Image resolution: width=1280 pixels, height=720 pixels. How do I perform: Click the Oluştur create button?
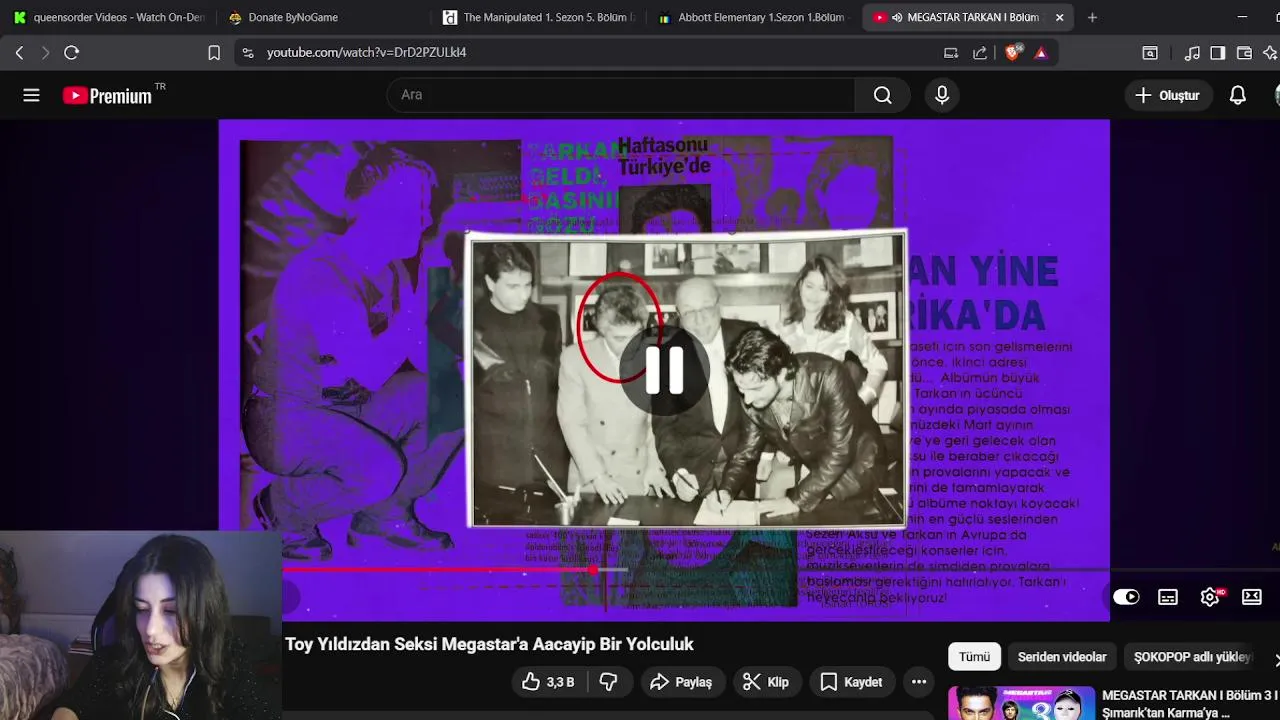point(1167,95)
